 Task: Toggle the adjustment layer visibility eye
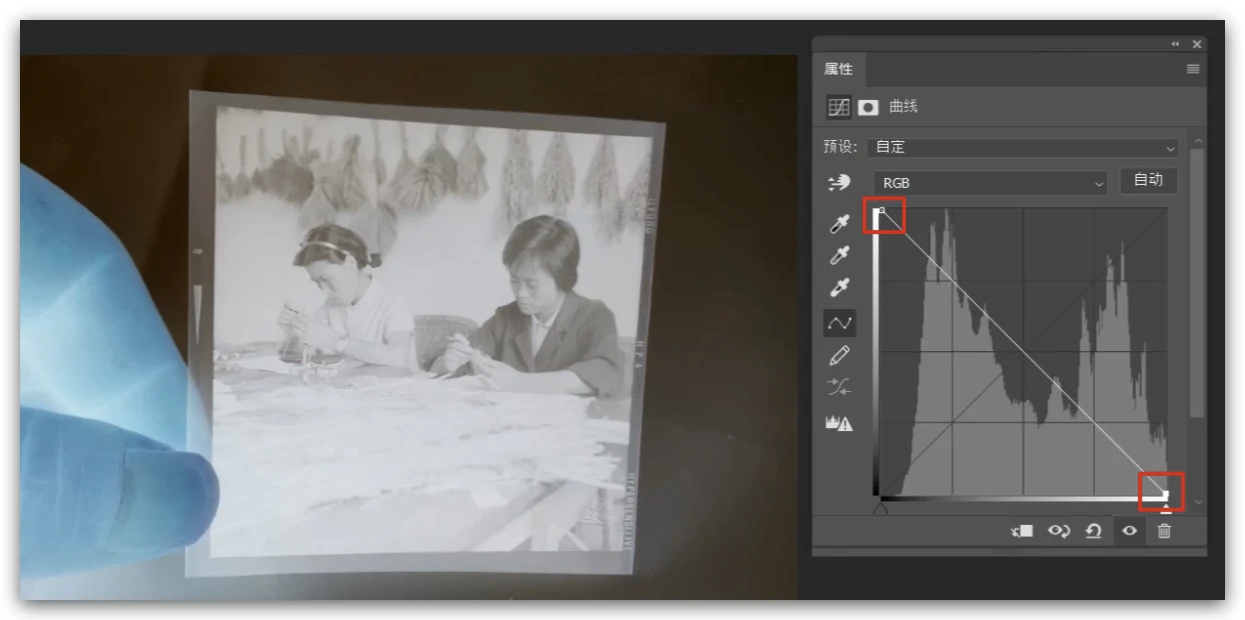click(1129, 531)
